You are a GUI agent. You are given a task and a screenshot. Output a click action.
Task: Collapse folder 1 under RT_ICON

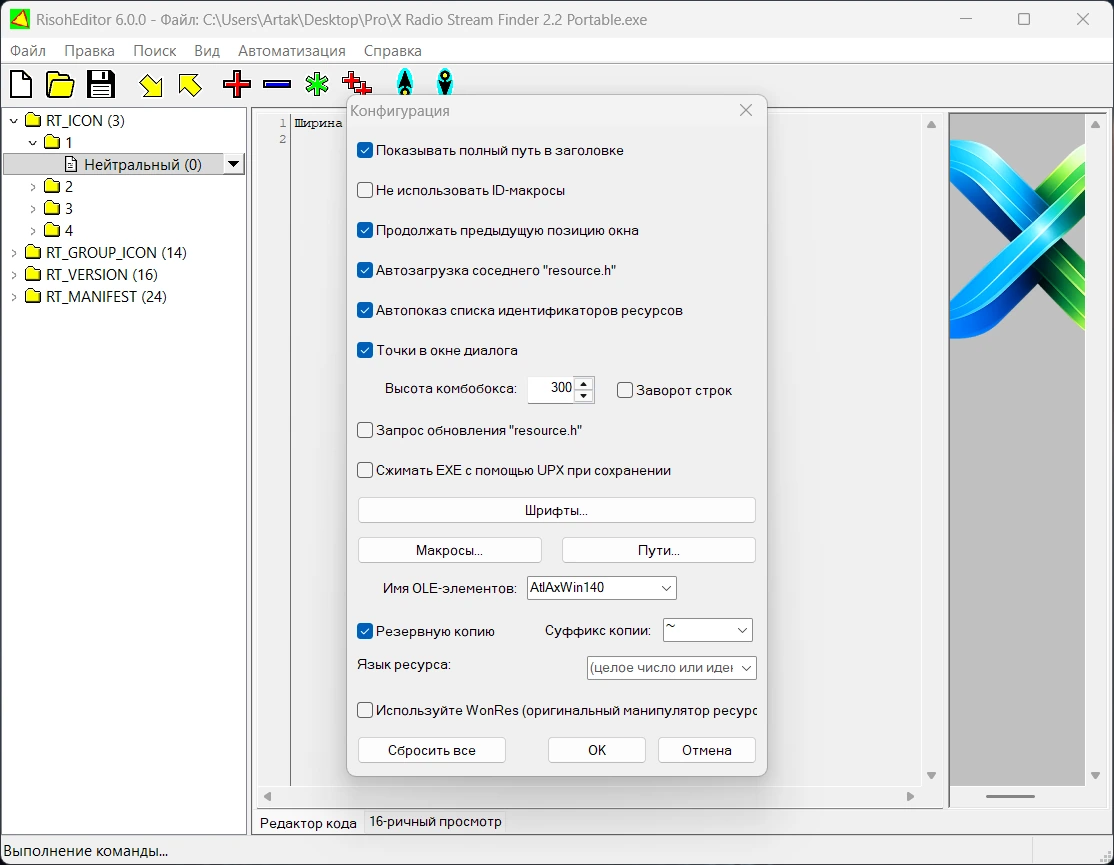pos(32,143)
